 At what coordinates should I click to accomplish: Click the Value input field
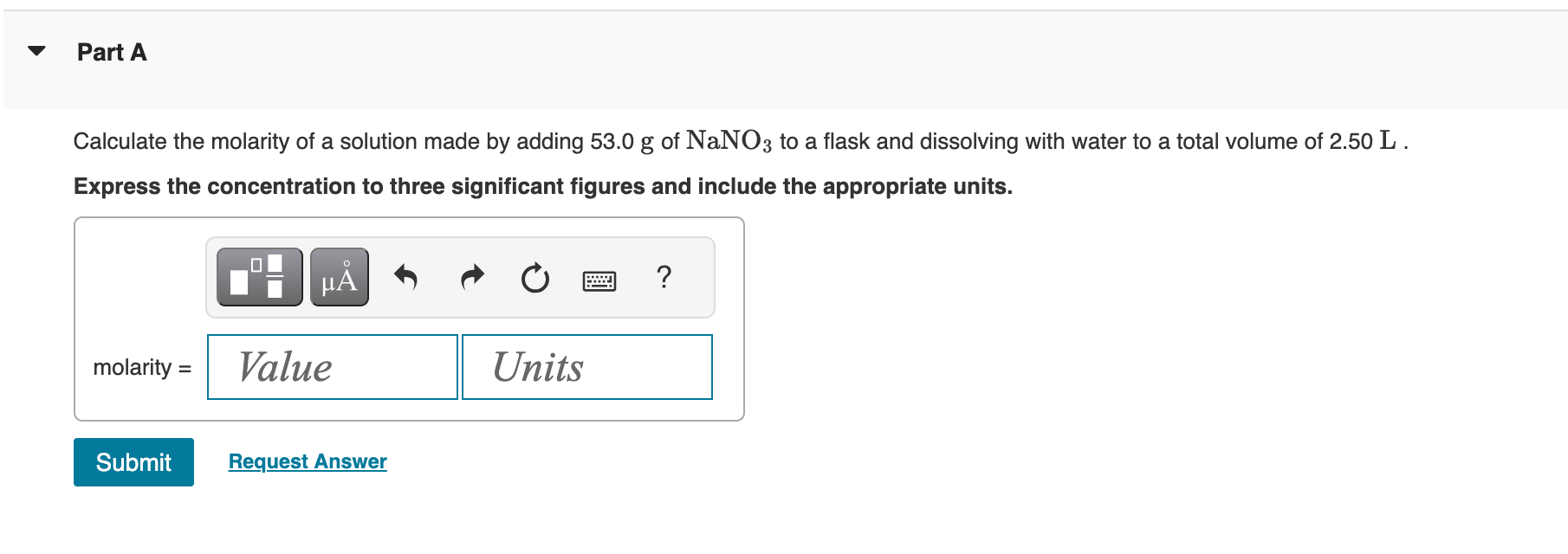(332, 367)
